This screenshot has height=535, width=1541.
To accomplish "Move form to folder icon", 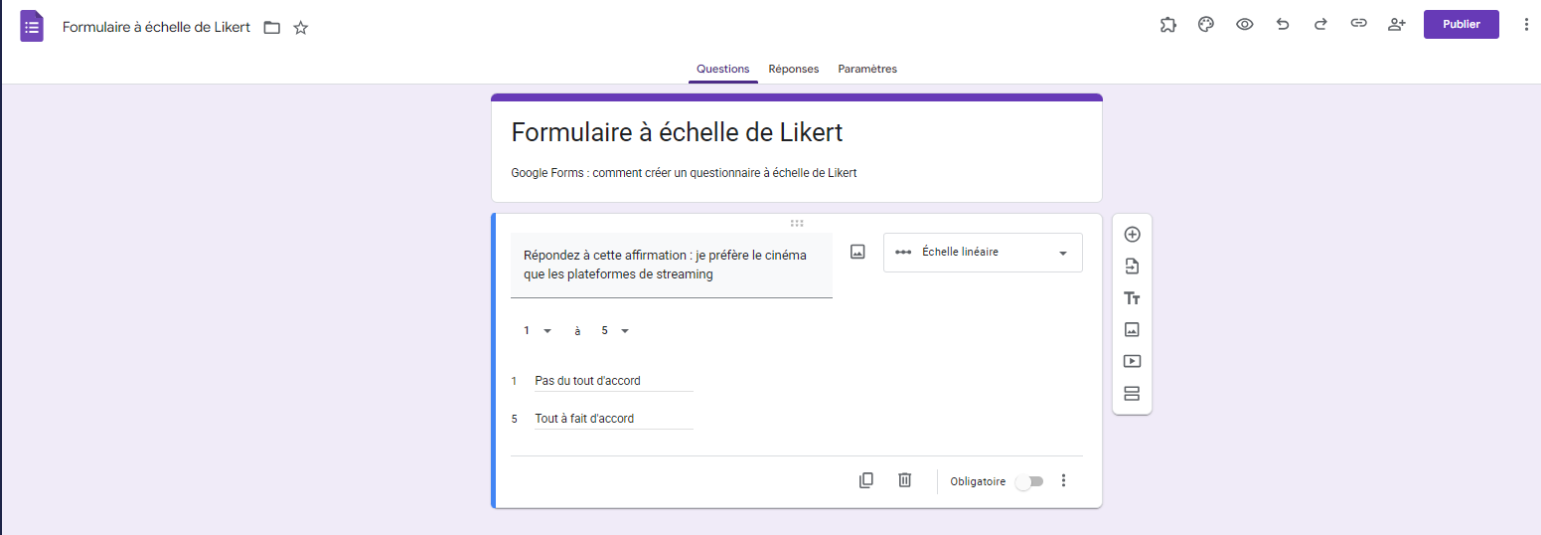I will (x=271, y=28).
